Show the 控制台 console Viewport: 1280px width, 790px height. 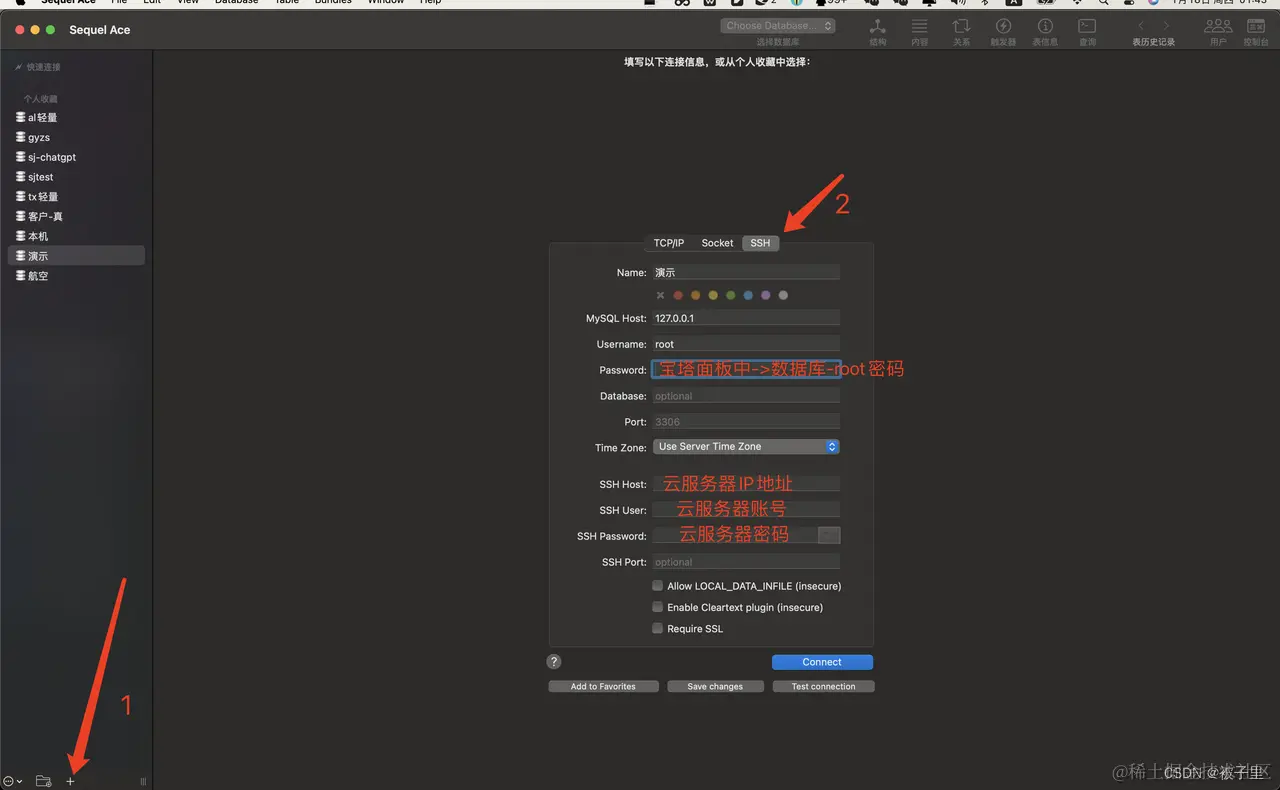tap(1255, 31)
